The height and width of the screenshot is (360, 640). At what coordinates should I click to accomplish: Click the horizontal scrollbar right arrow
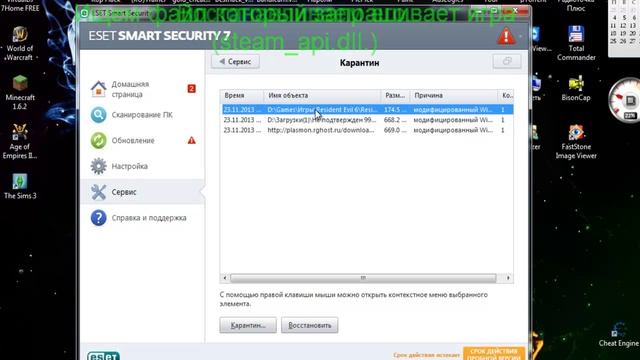(x=508, y=278)
